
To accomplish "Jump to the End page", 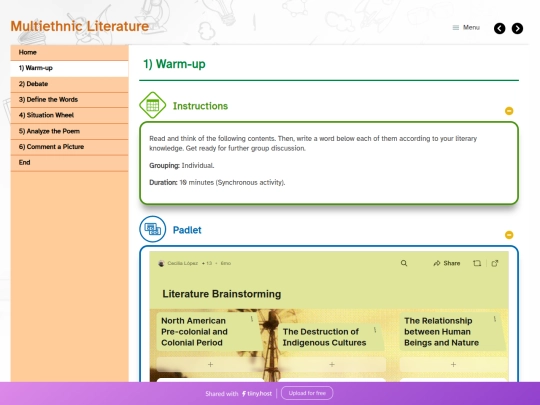I will pyautogui.click(x=69, y=163).
